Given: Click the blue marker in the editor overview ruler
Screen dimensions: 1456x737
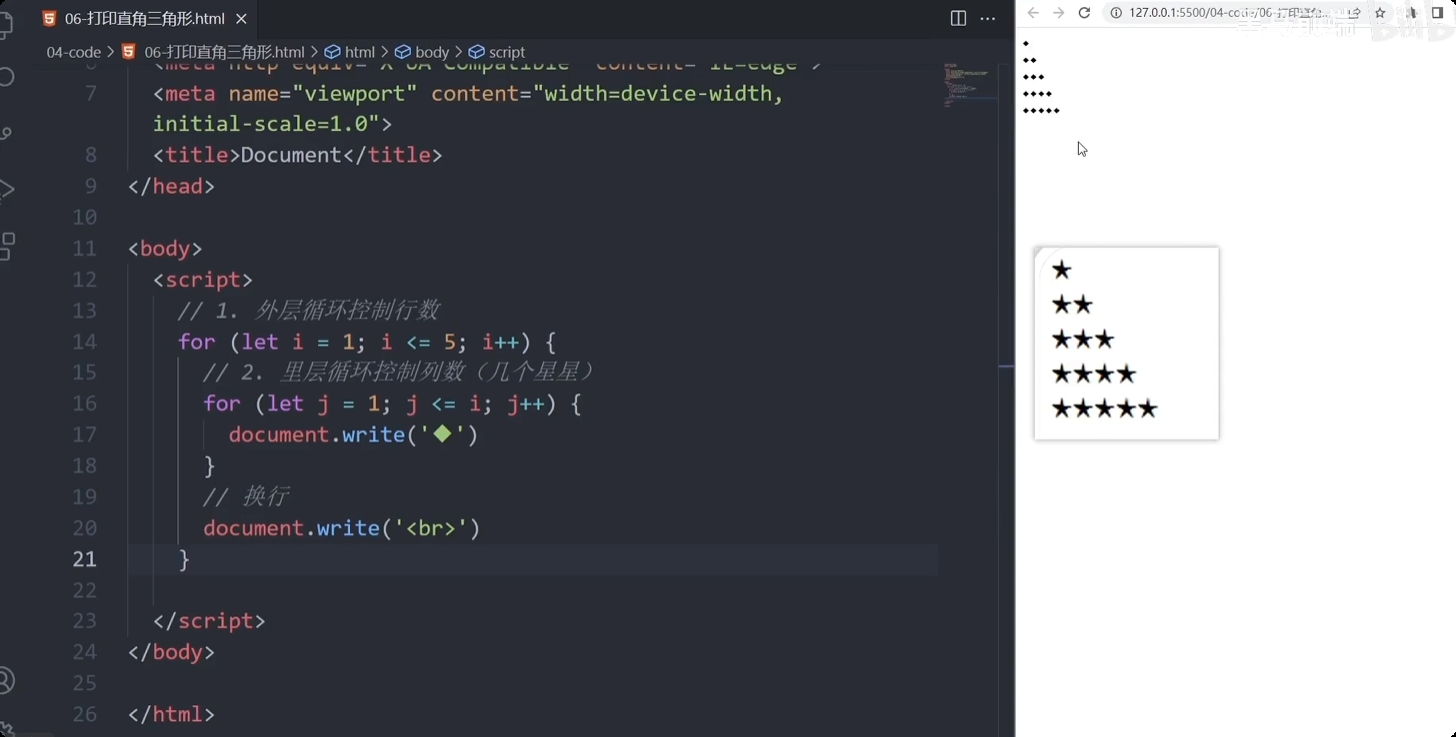Looking at the screenshot, I should (x=1006, y=367).
